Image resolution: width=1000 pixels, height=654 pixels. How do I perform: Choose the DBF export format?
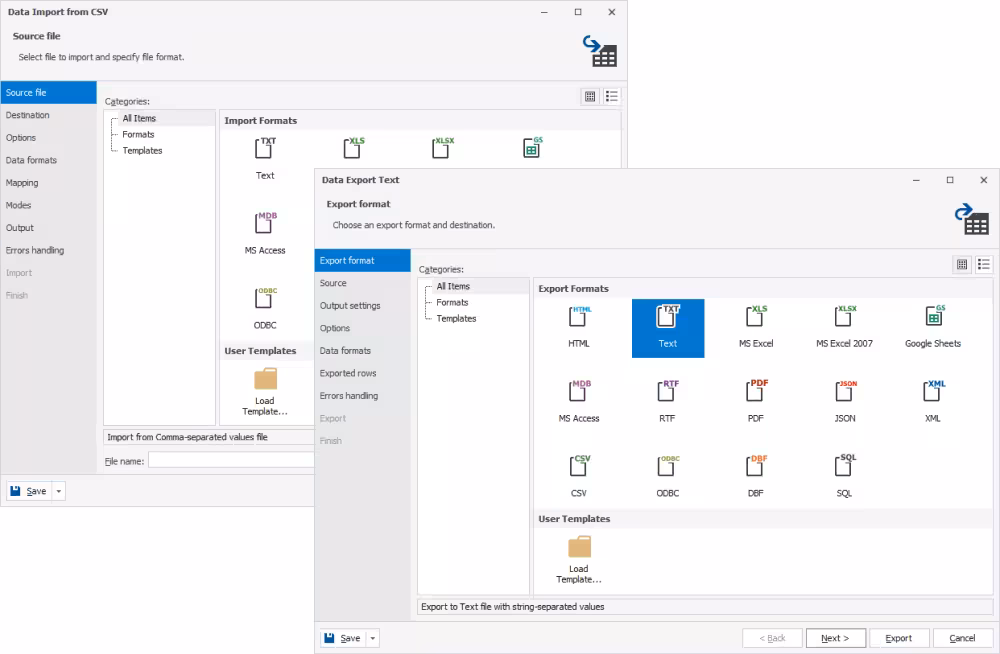click(x=756, y=477)
